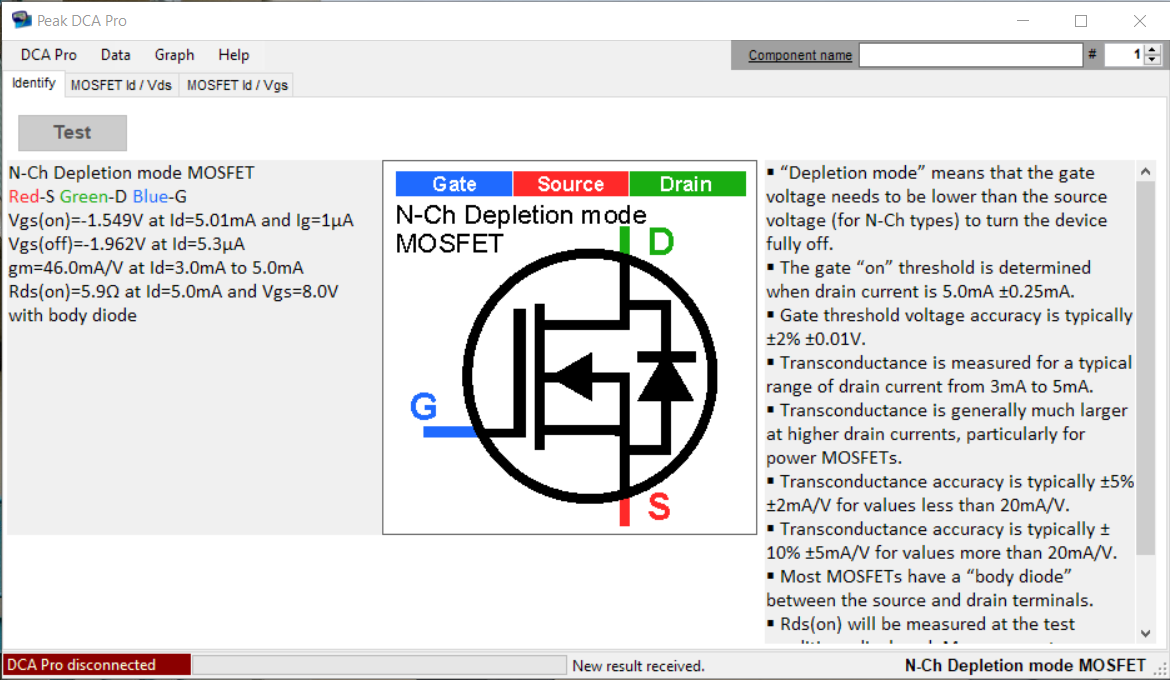The width and height of the screenshot is (1170, 680).
Task: Click the Vgs(on)=-1.549V result line
Action: [181, 220]
